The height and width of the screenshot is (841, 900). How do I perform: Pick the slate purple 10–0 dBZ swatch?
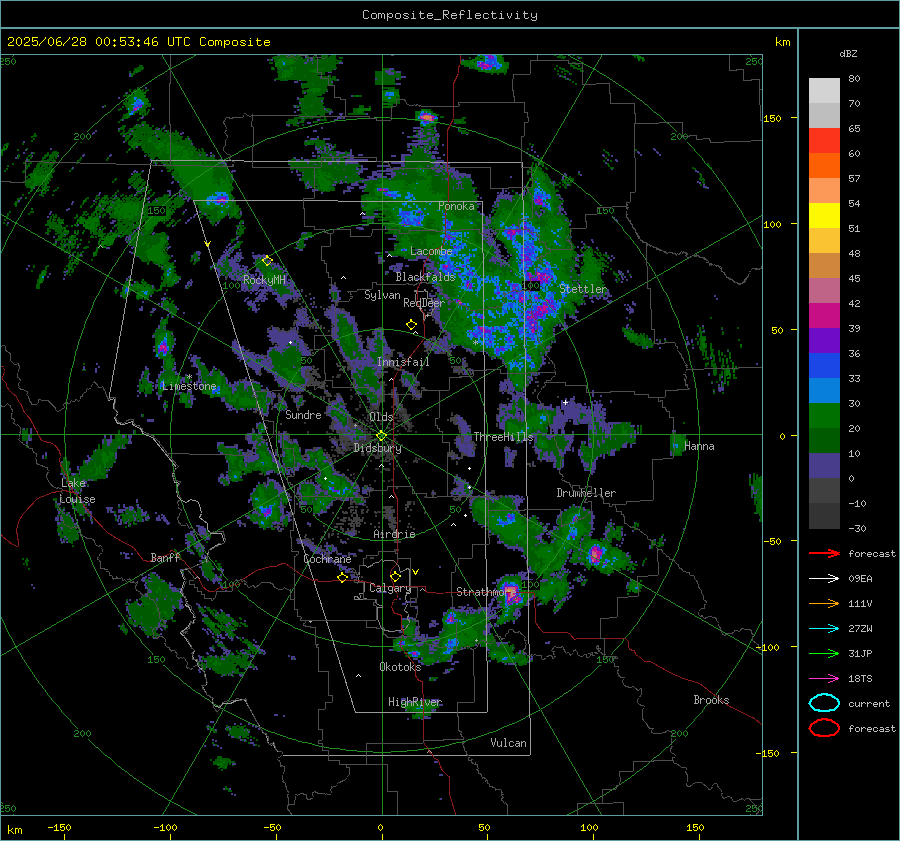[824, 466]
